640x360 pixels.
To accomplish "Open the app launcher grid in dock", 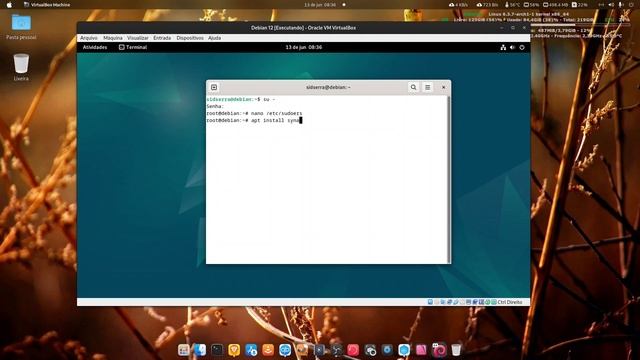I will point(184,350).
